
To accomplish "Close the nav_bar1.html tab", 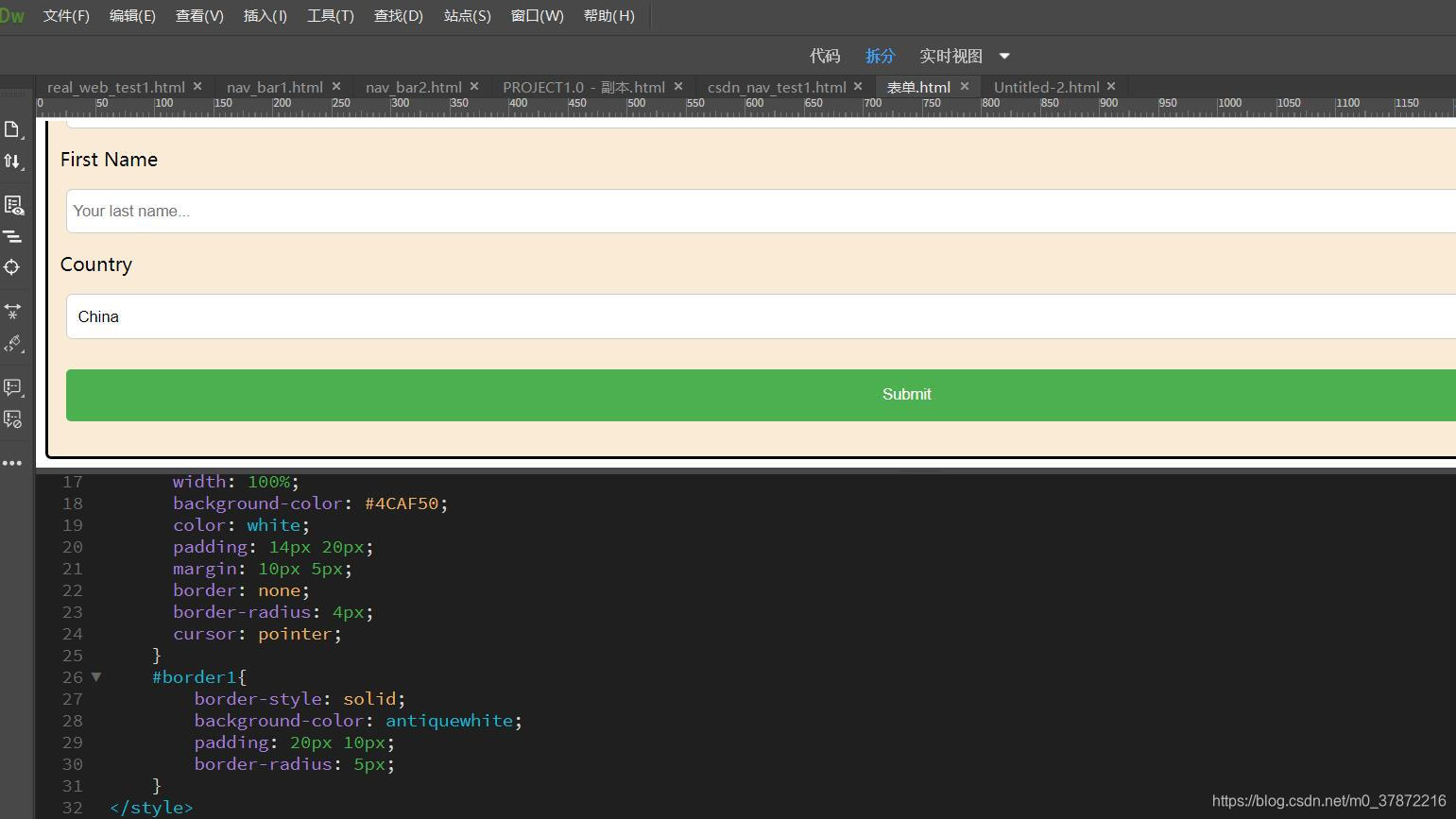I will (336, 86).
